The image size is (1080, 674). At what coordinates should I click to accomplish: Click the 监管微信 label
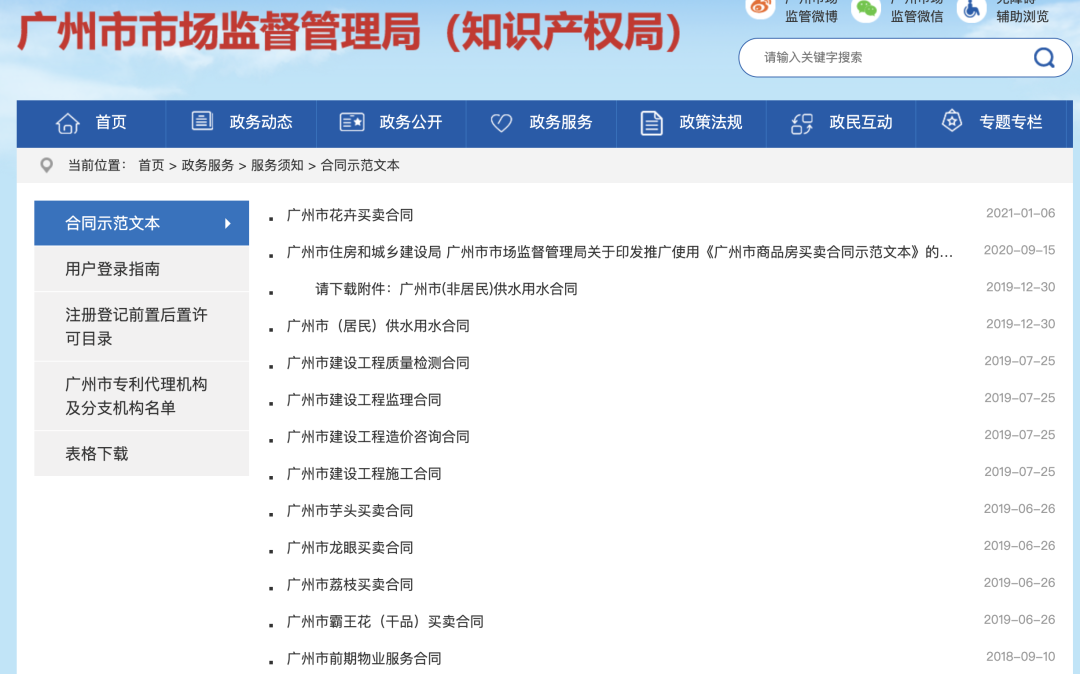point(917,17)
